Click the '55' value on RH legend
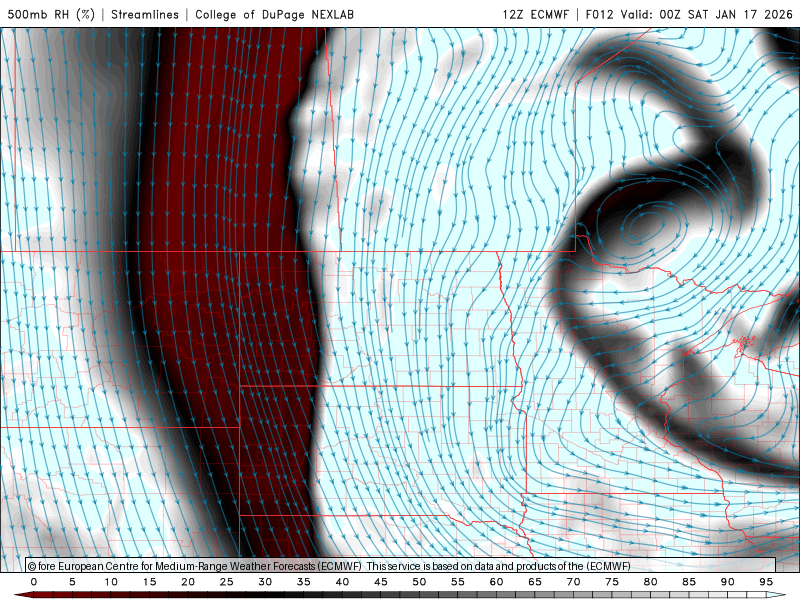The height and width of the screenshot is (600, 800). click(x=458, y=582)
